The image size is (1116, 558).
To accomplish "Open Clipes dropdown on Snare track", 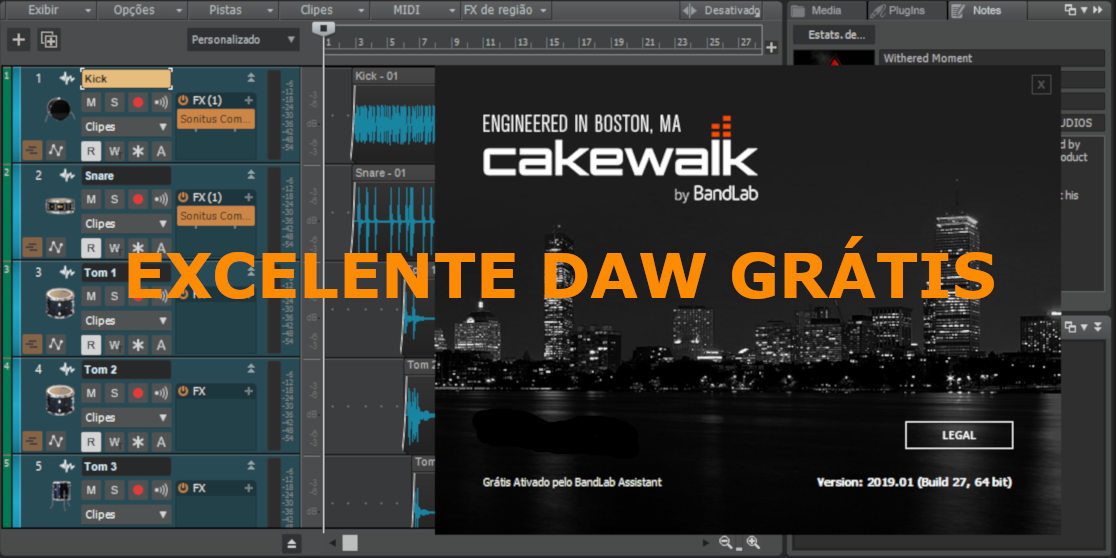I will (x=126, y=223).
